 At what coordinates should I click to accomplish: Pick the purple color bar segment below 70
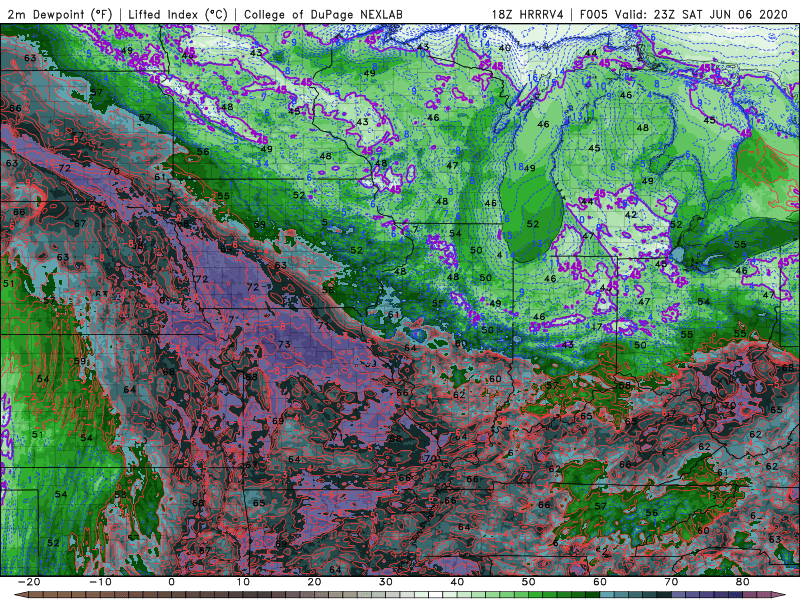point(679,595)
